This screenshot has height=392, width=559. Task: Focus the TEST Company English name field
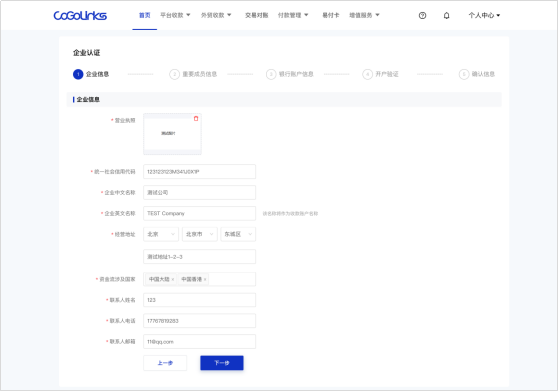coord(199,213)
